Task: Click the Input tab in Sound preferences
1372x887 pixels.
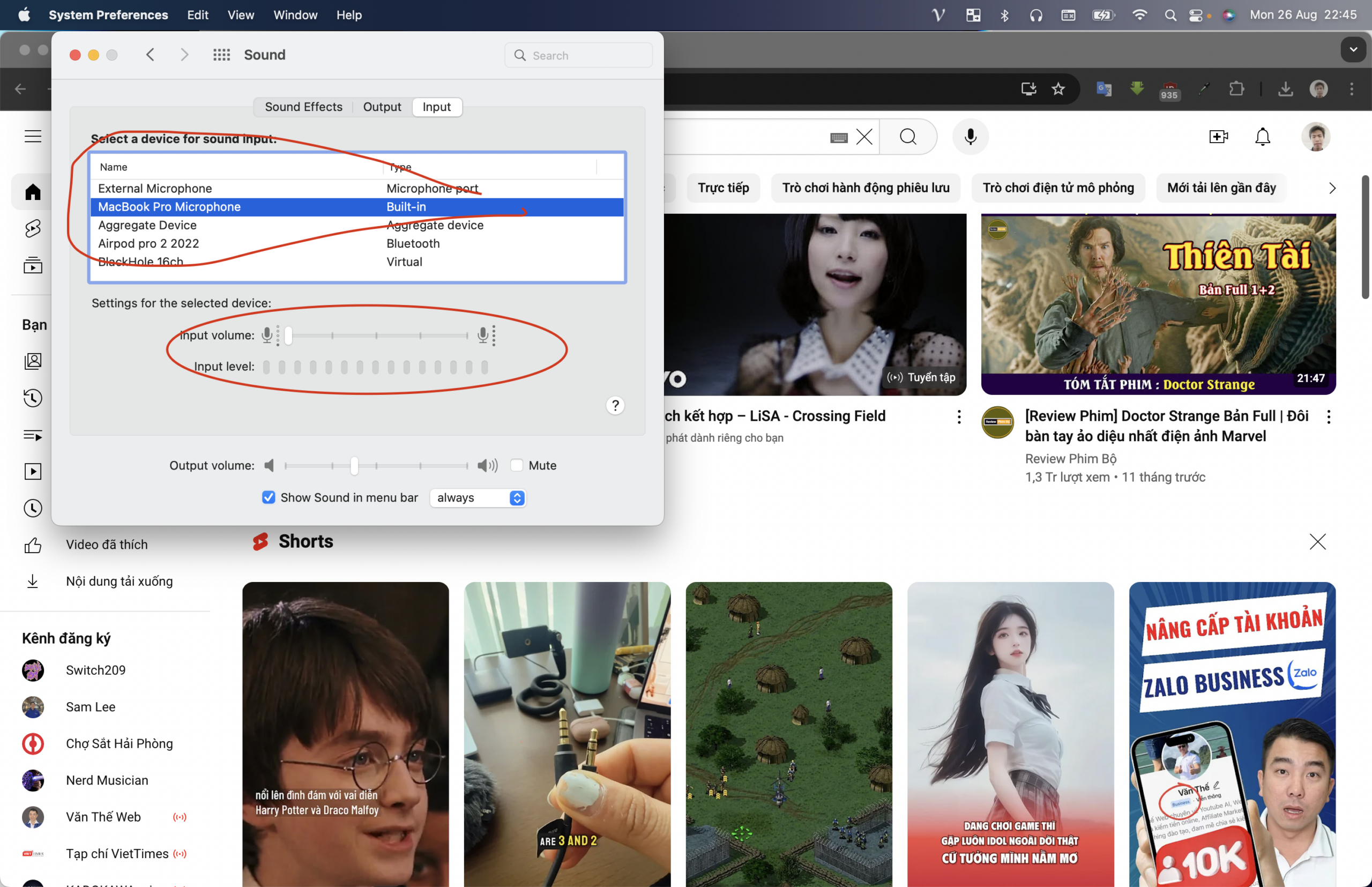Action: (x=436, y=106)
